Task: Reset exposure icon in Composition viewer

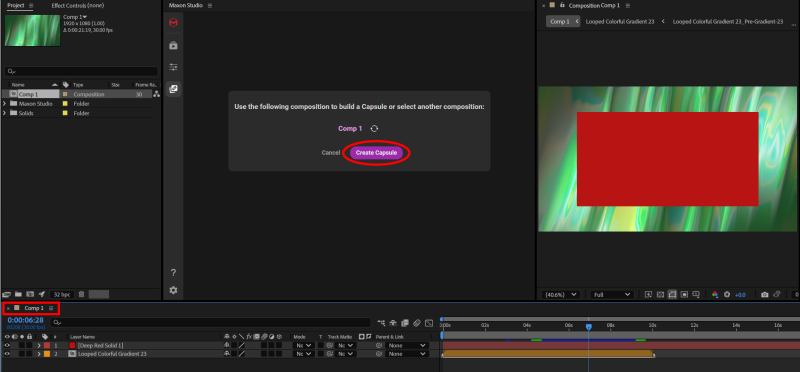Action: [727, 294]
